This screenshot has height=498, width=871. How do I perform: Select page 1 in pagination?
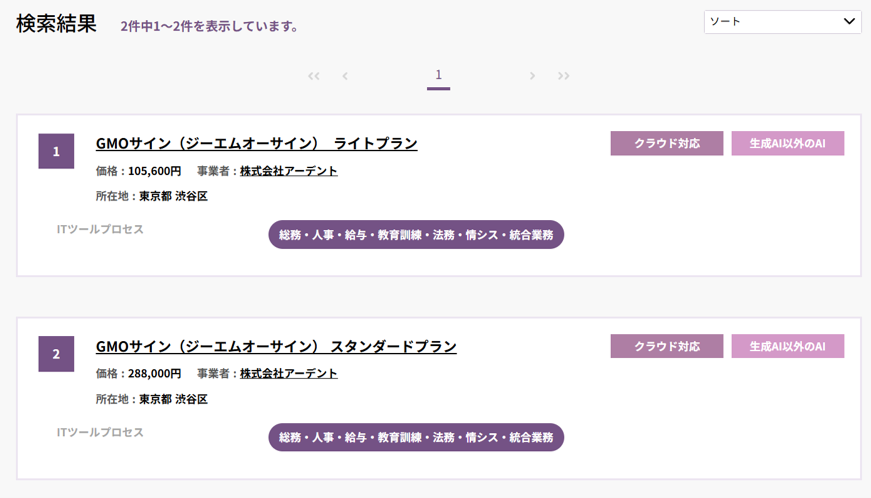(438, 75)
